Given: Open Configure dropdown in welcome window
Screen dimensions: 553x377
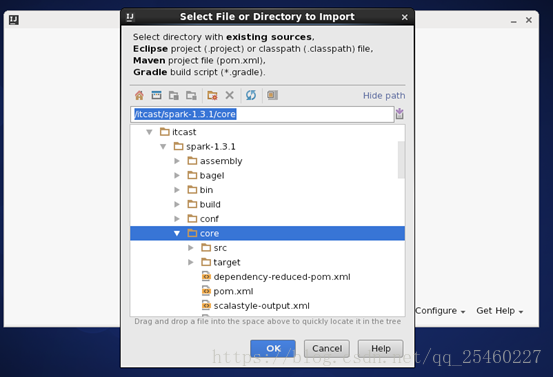Looking at the screenshot, I should [x=440, y=311].
